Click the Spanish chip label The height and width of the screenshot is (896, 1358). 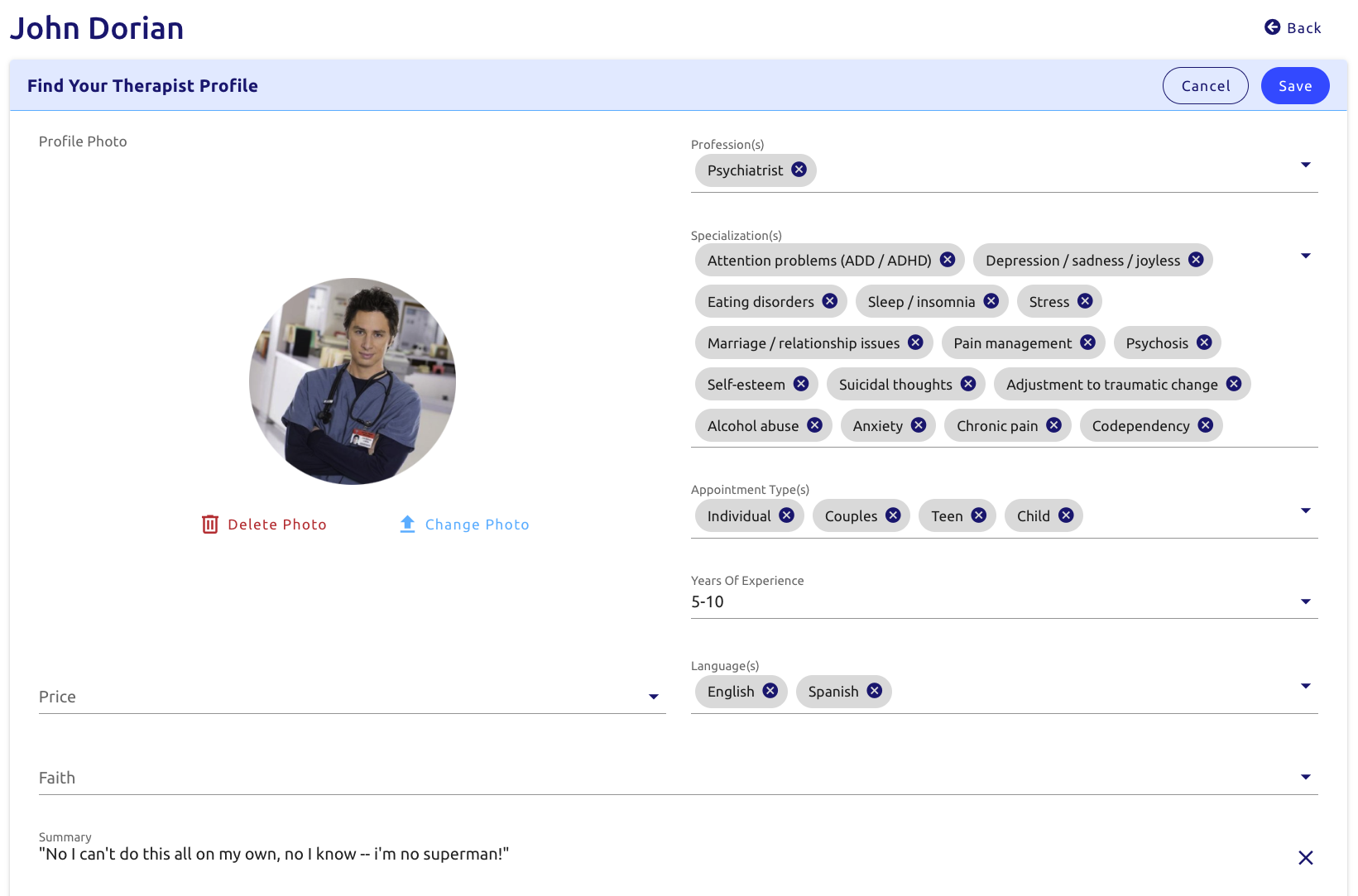tap(833, 692)
